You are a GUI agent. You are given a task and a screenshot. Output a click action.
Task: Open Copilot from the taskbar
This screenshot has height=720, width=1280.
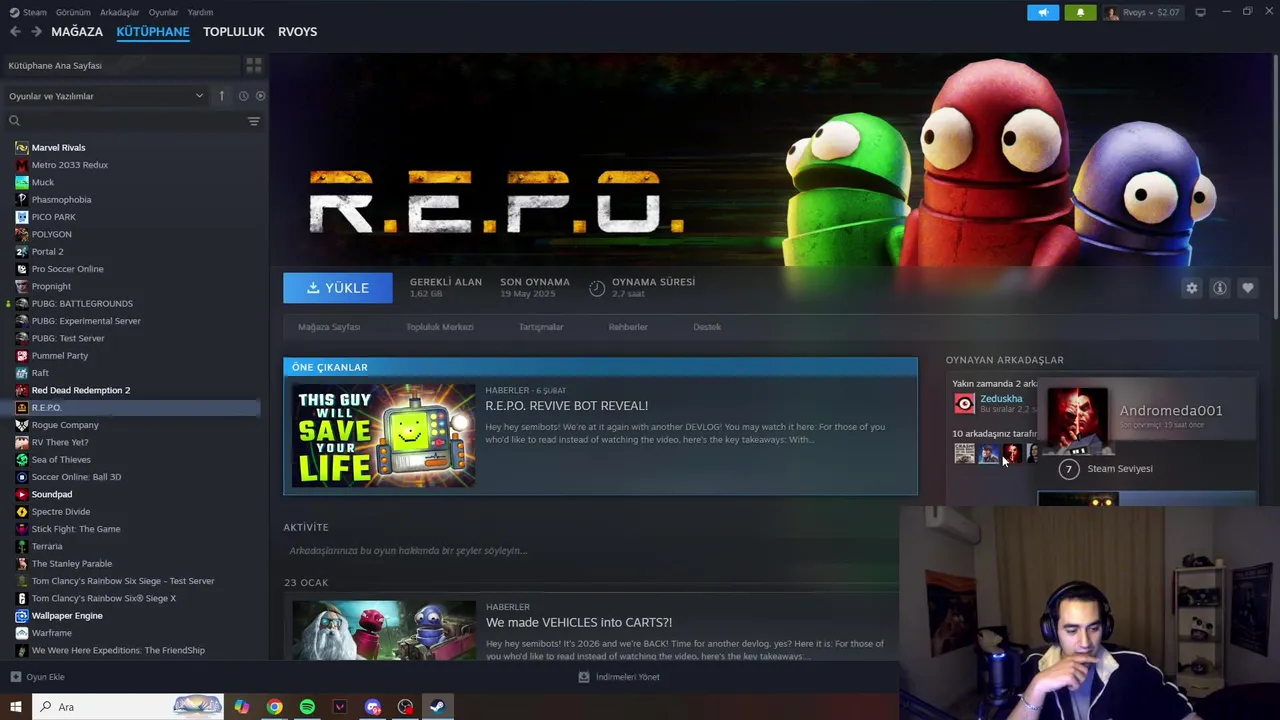coord(242,707)
